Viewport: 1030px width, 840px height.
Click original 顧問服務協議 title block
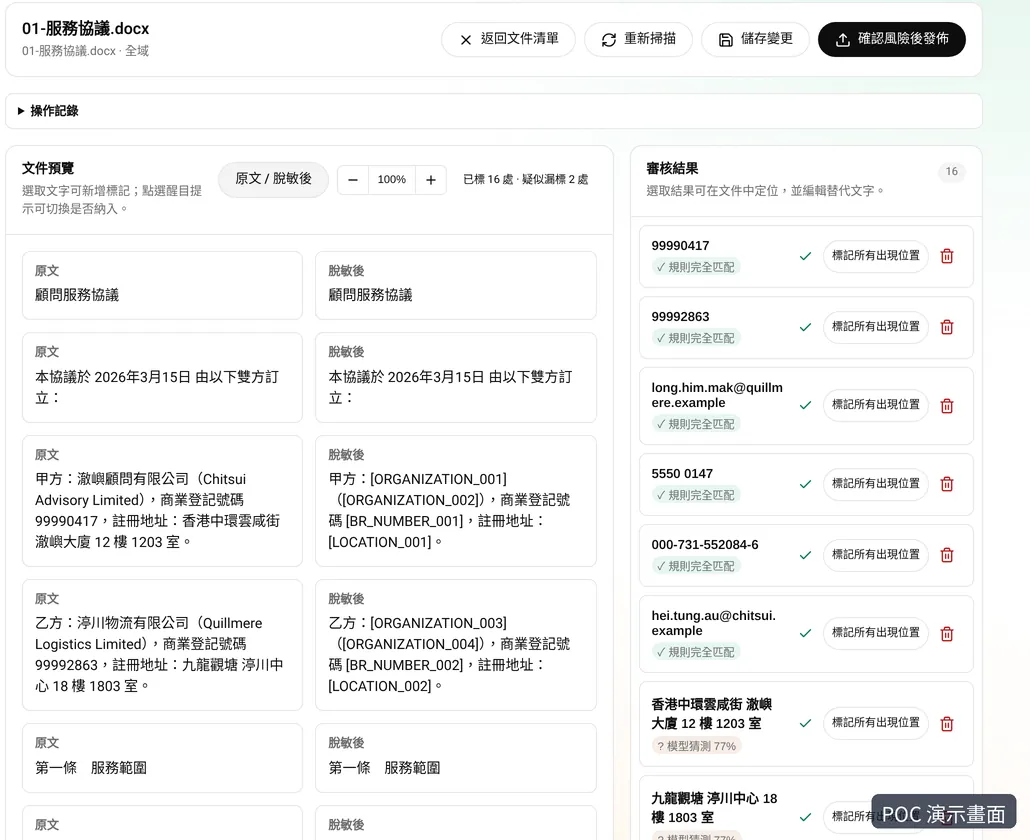(162, 285)
